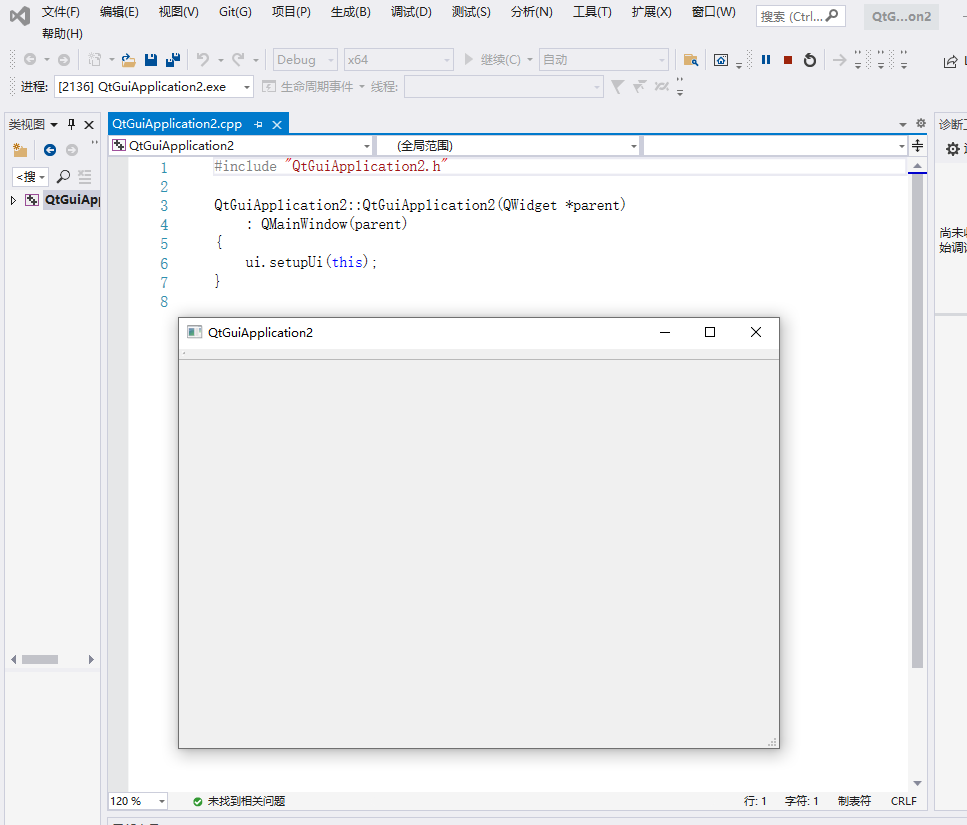Restart debugging with the circular arrow icon
967x825 pixels.
coord(810,60)
